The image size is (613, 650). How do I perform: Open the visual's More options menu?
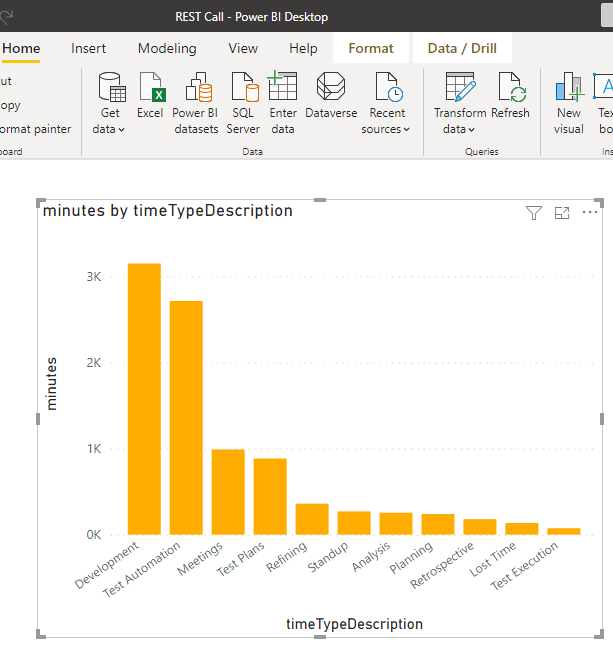tap(590, 213)
